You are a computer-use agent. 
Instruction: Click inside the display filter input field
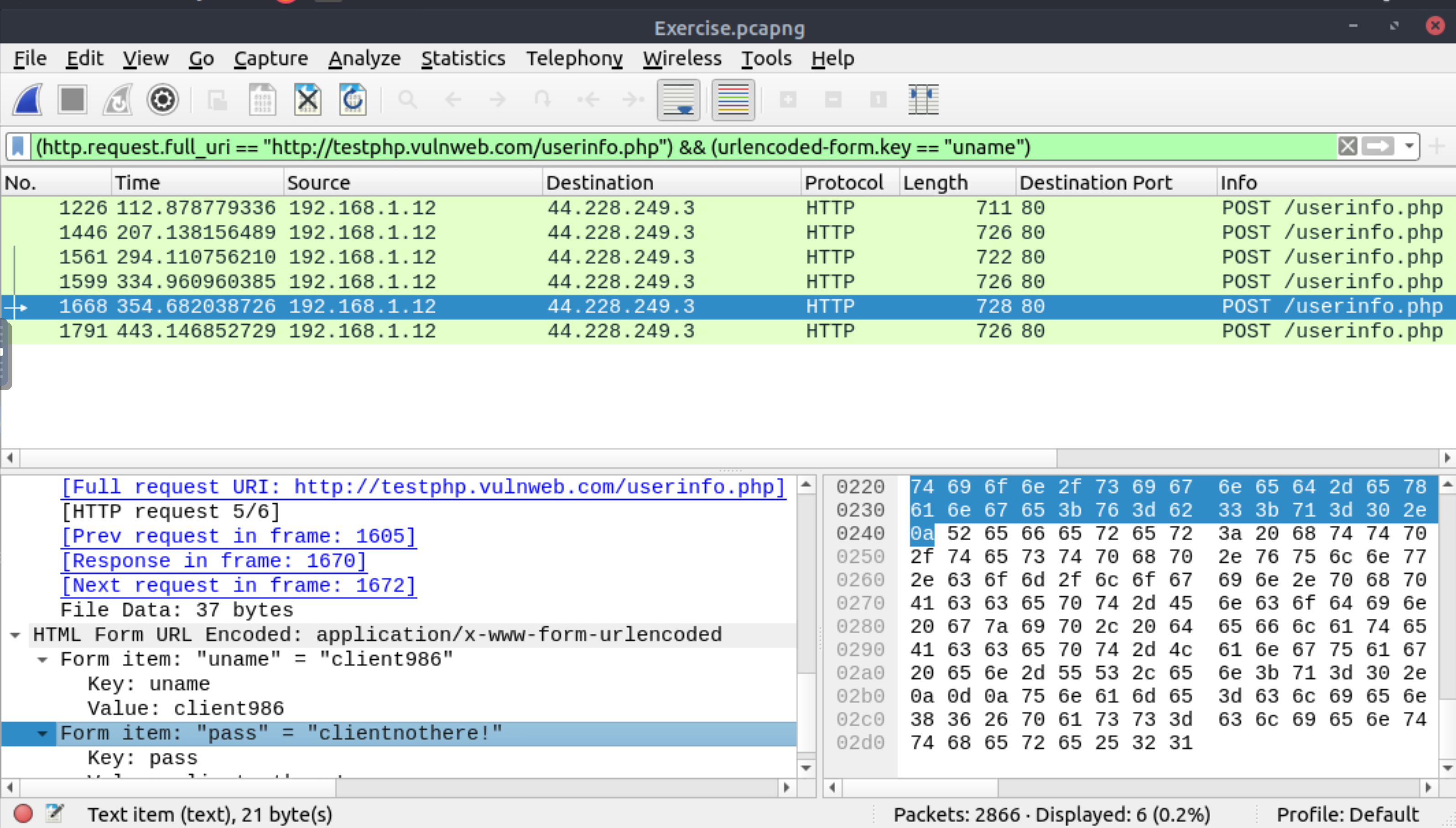(x=682, y=147)
